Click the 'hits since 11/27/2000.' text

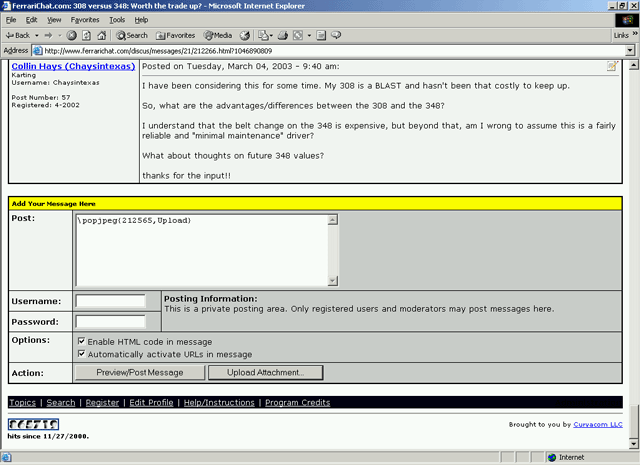coord(48,436)
